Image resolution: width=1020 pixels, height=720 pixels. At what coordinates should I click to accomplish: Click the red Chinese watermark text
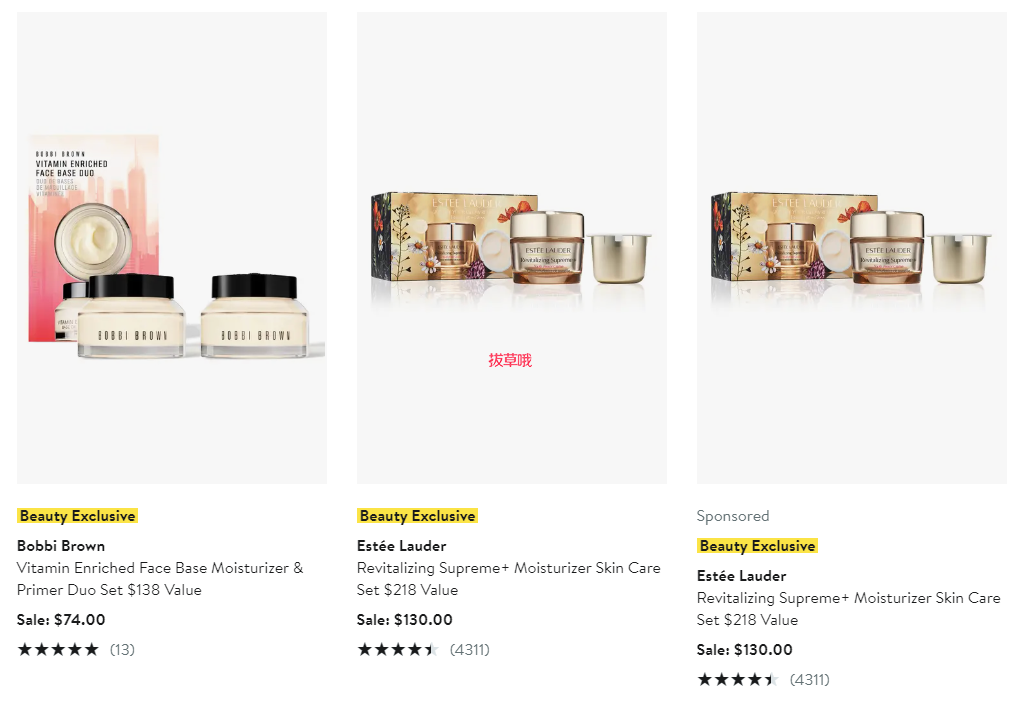pos(510,360)
